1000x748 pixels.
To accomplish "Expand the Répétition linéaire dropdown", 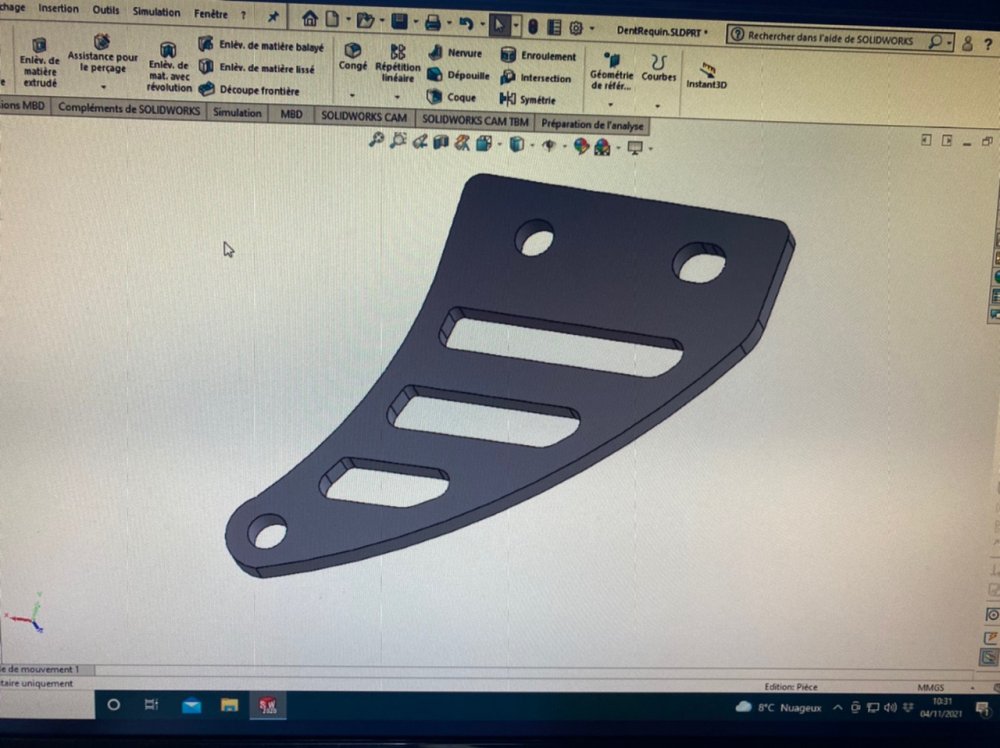I will click(x=398, y=97).
